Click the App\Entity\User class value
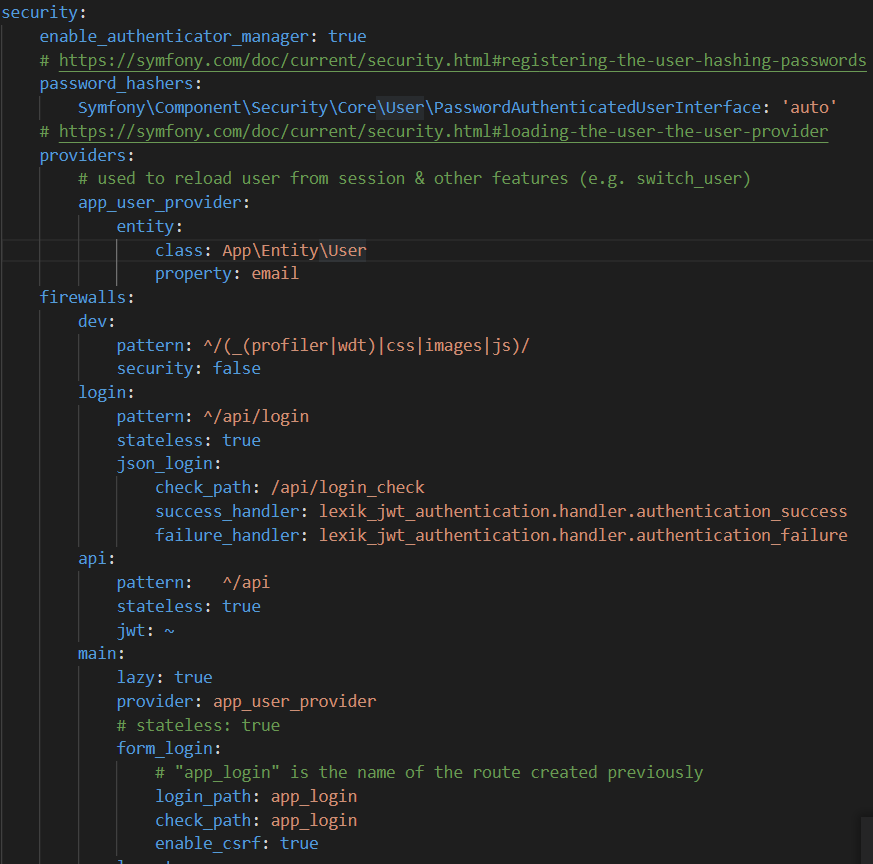The image size is (873, 864). [x=294, y=251]
